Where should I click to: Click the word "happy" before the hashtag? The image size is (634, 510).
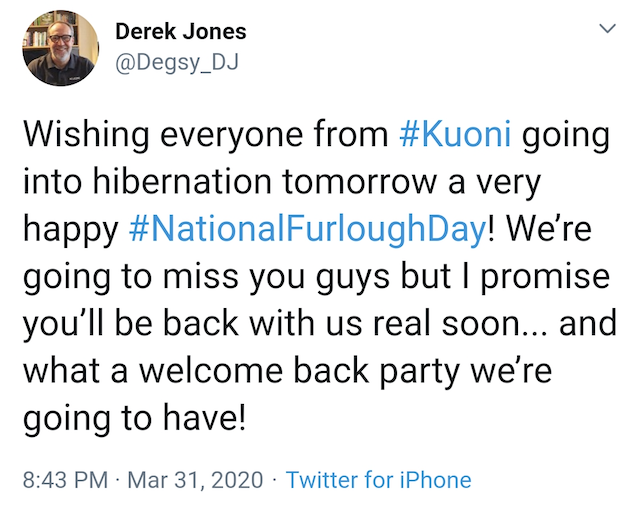click(70, 228)
